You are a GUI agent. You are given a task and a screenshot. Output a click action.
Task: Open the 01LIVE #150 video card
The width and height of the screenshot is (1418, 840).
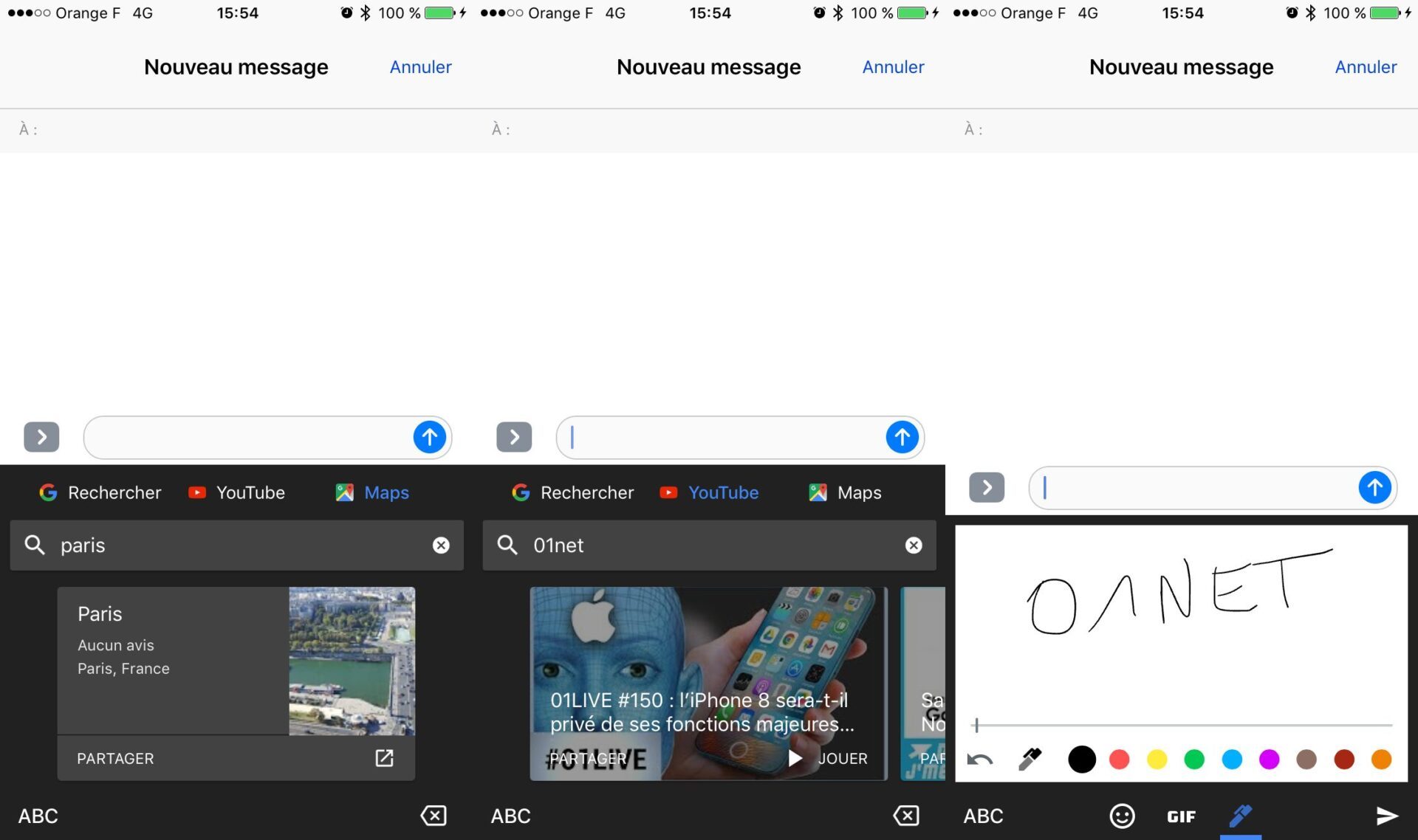[x=708, y=684]
